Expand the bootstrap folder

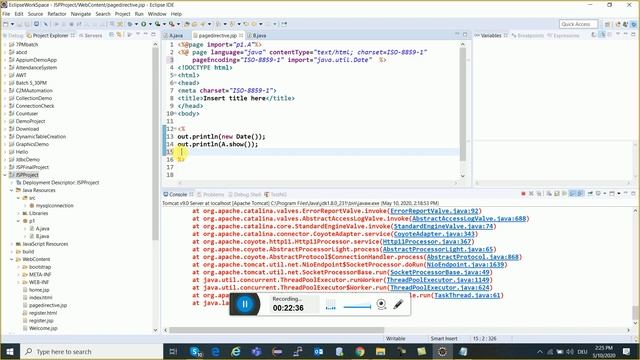[x=18, y=267]
